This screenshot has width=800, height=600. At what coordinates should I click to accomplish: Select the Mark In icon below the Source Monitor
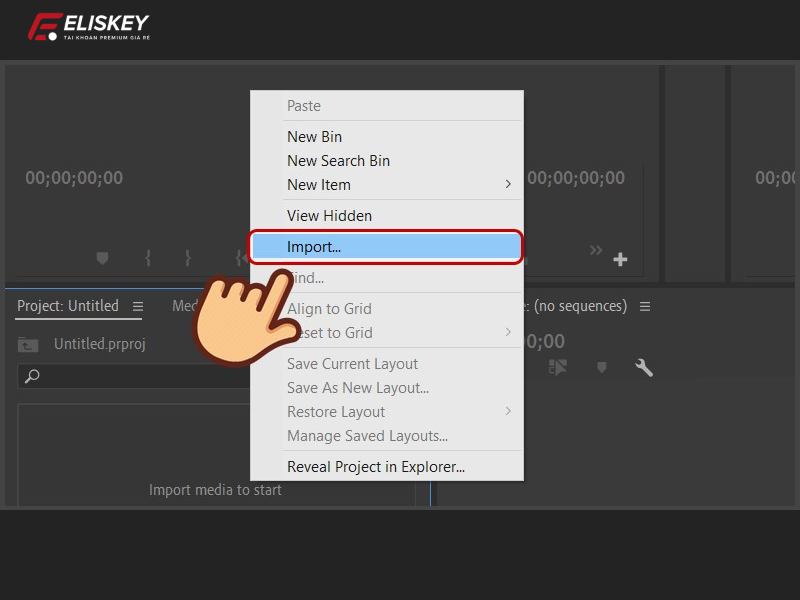click(x=148, y=257)
